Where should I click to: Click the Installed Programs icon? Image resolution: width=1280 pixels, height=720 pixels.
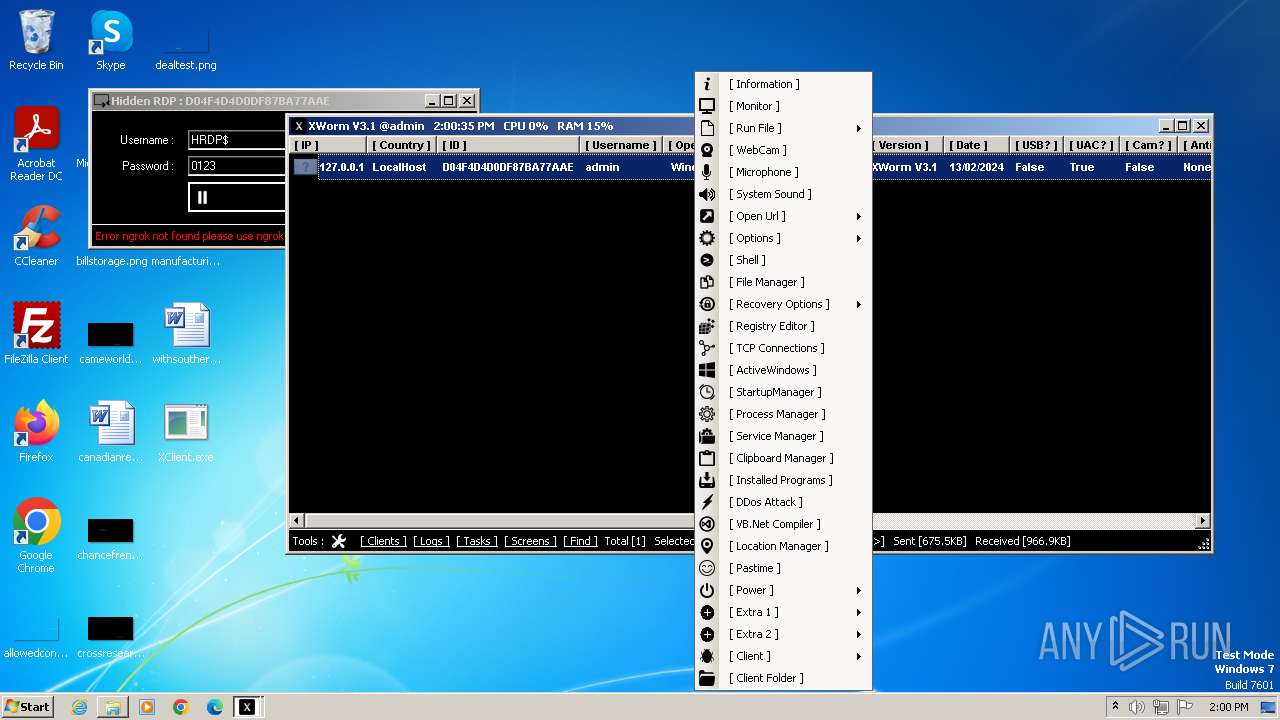point(707,480)
